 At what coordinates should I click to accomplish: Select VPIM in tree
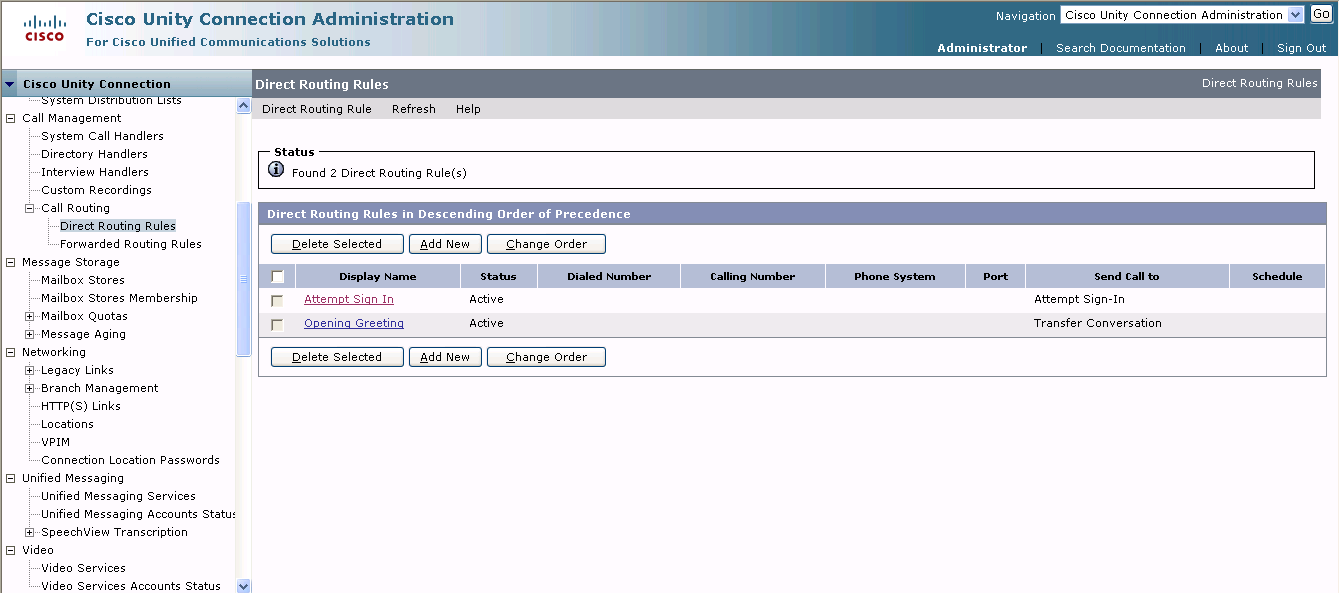55,442
